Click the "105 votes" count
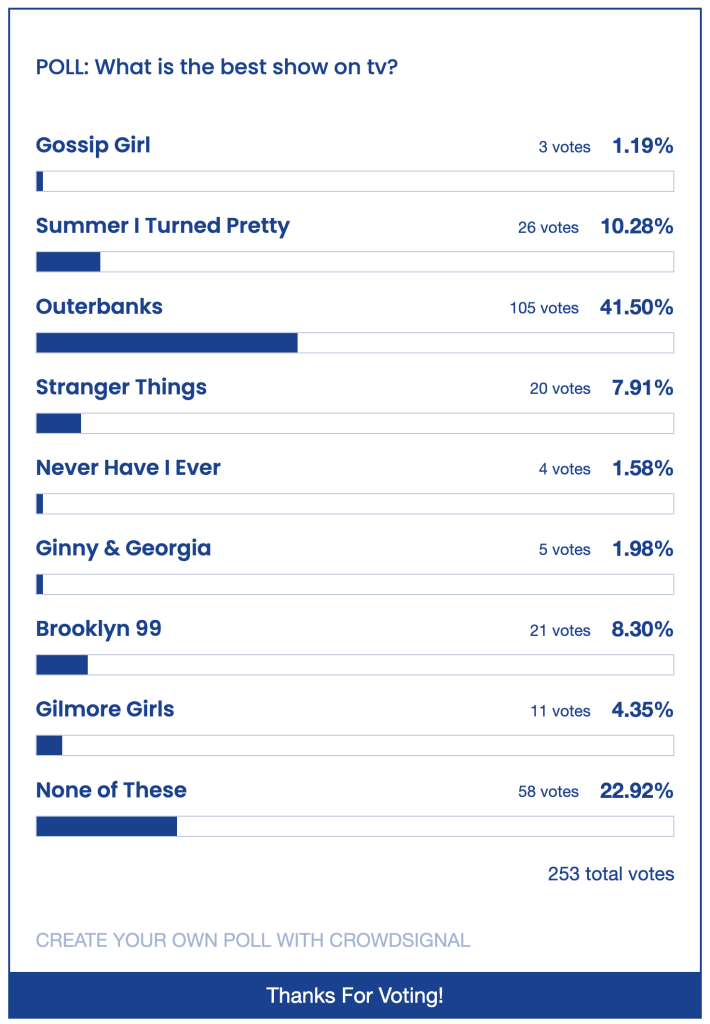The width and height of the screenshot is (710, 1024). click(544, 308)
